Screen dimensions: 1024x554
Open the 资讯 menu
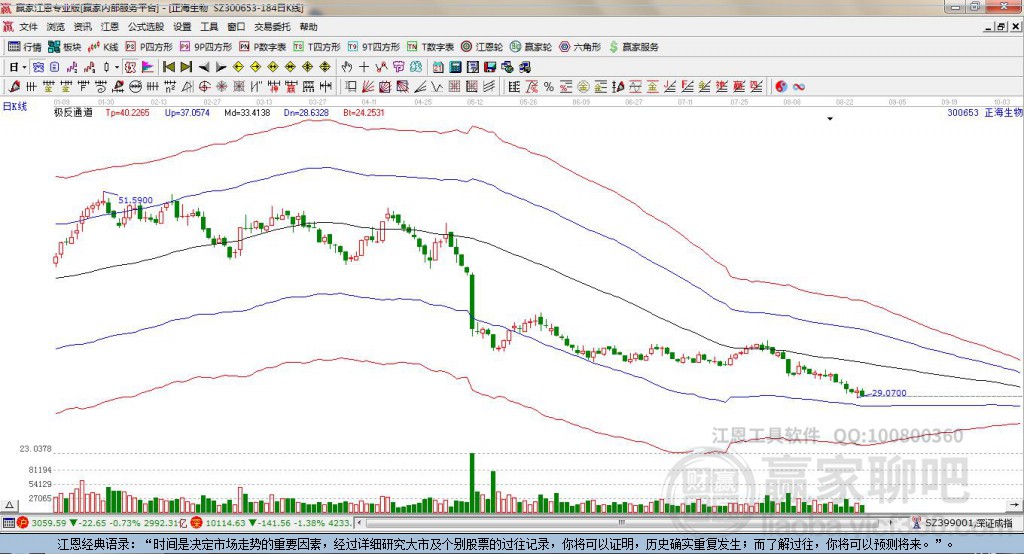click(82, 27)
